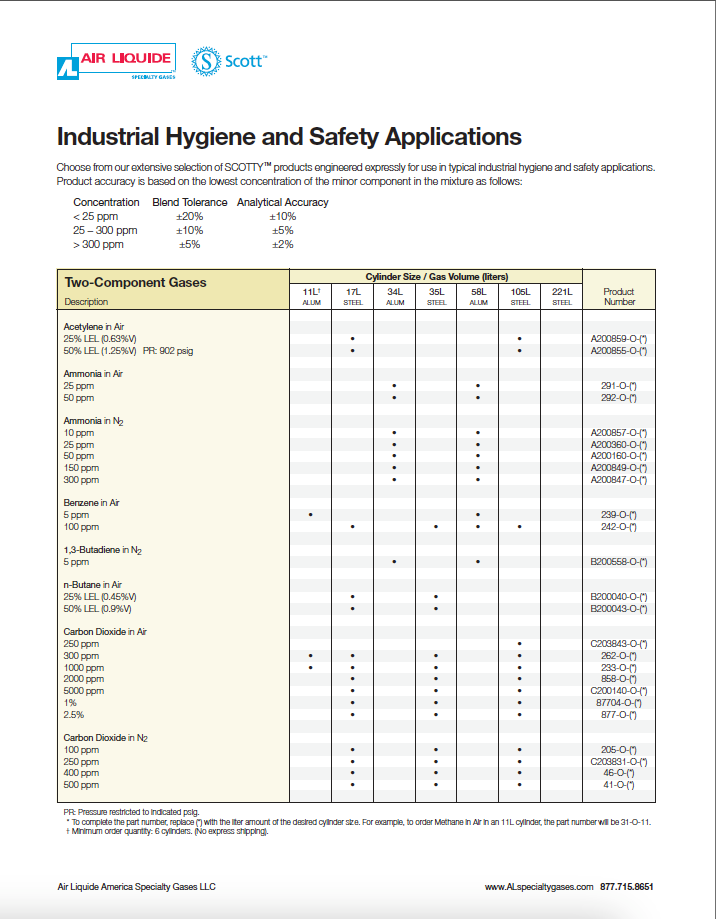
Task: Select the Industrial Hygiene and Safety Applications heading
Action: [x=289, y=136]
